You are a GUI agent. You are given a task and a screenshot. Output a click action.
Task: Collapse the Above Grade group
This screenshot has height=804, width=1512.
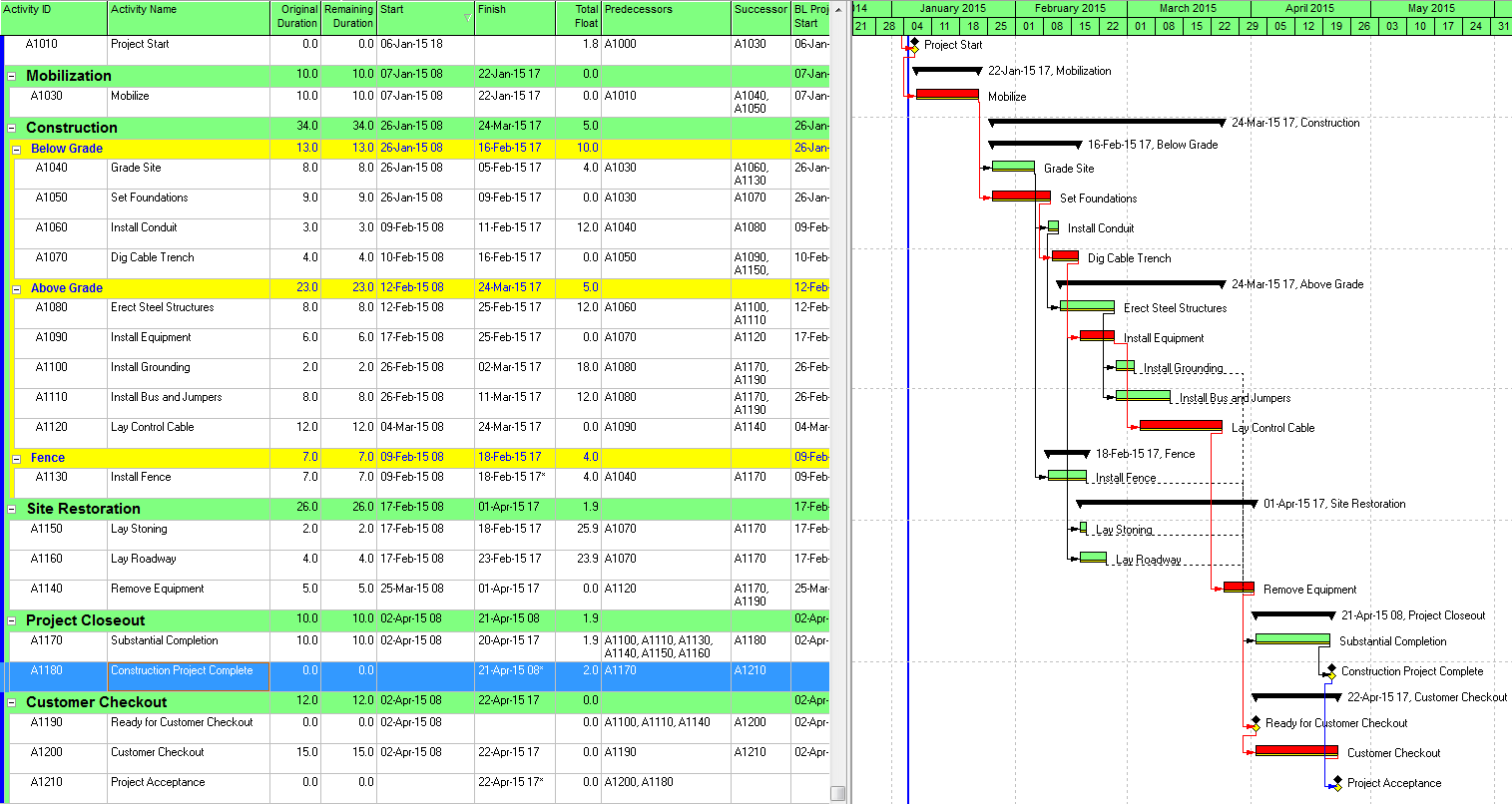(17, 289)
